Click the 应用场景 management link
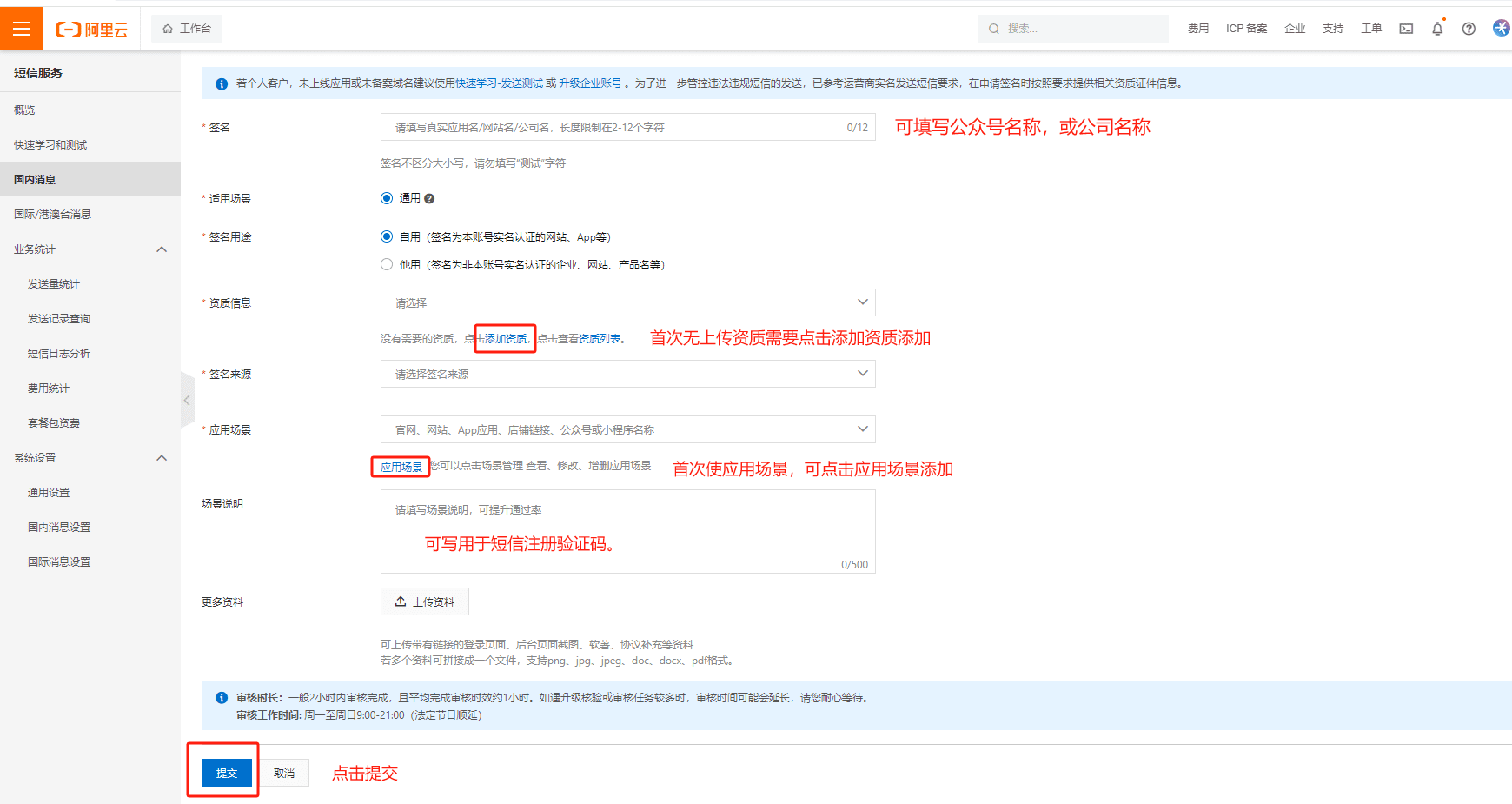 [401, 468]
